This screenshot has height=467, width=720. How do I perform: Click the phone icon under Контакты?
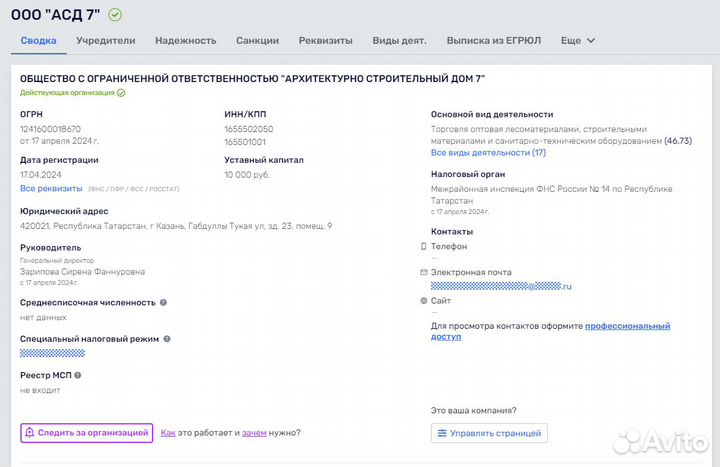424,246
